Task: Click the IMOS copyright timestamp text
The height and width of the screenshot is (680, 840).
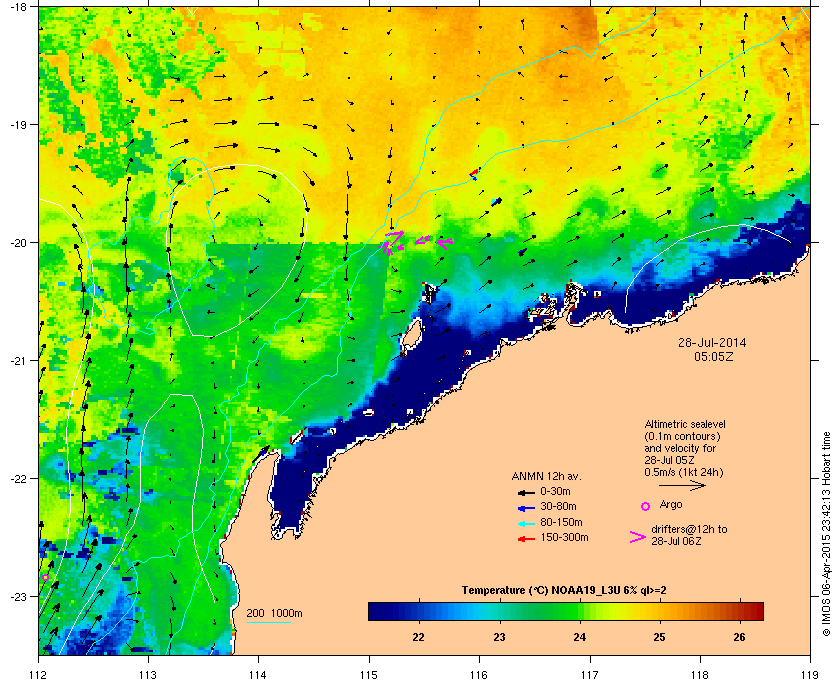Action: 826,535
